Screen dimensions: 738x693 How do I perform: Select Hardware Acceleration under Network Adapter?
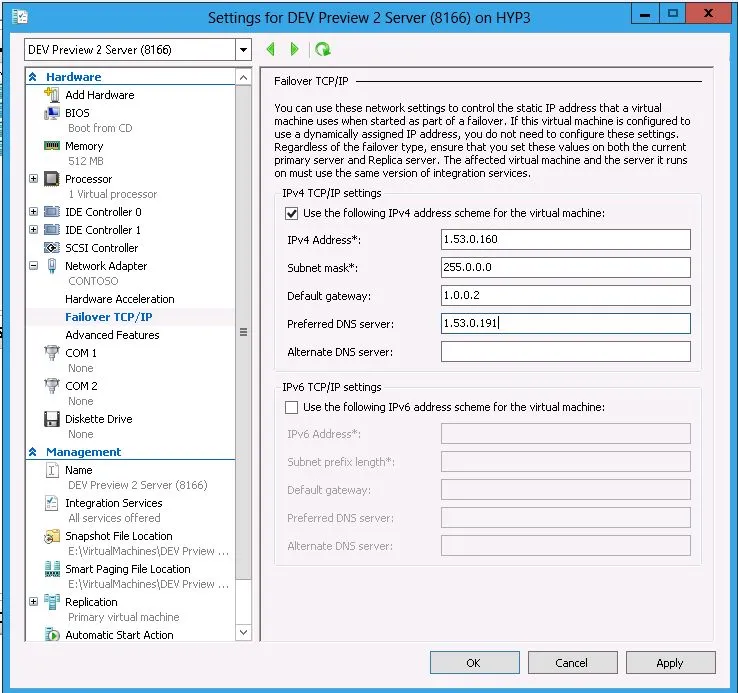pyautogui.click(x=120, y=299)
